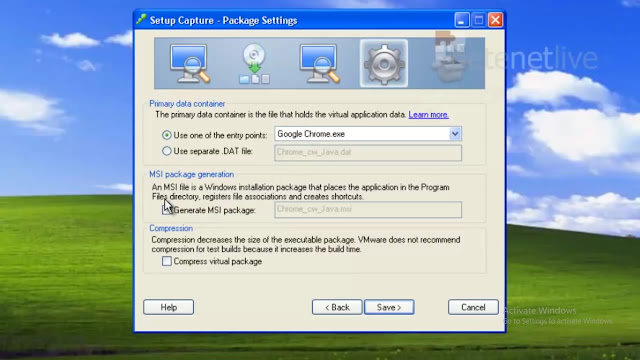This screenshot has width=640, height=360.
Task: Toggle the Compress virtual package checkbox
Action: click(x=167, y=261)
